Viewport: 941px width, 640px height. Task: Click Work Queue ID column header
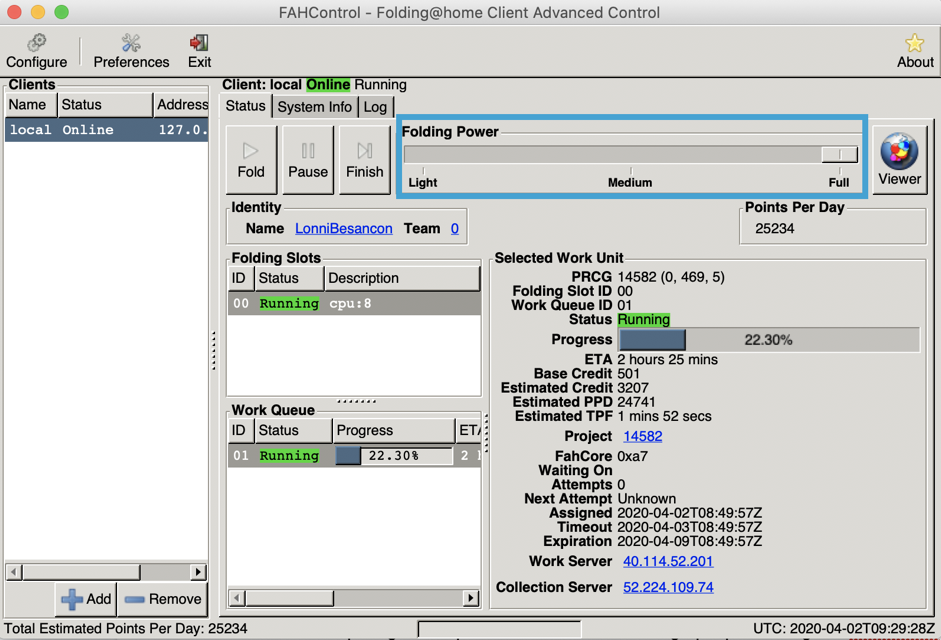[241, 430]
